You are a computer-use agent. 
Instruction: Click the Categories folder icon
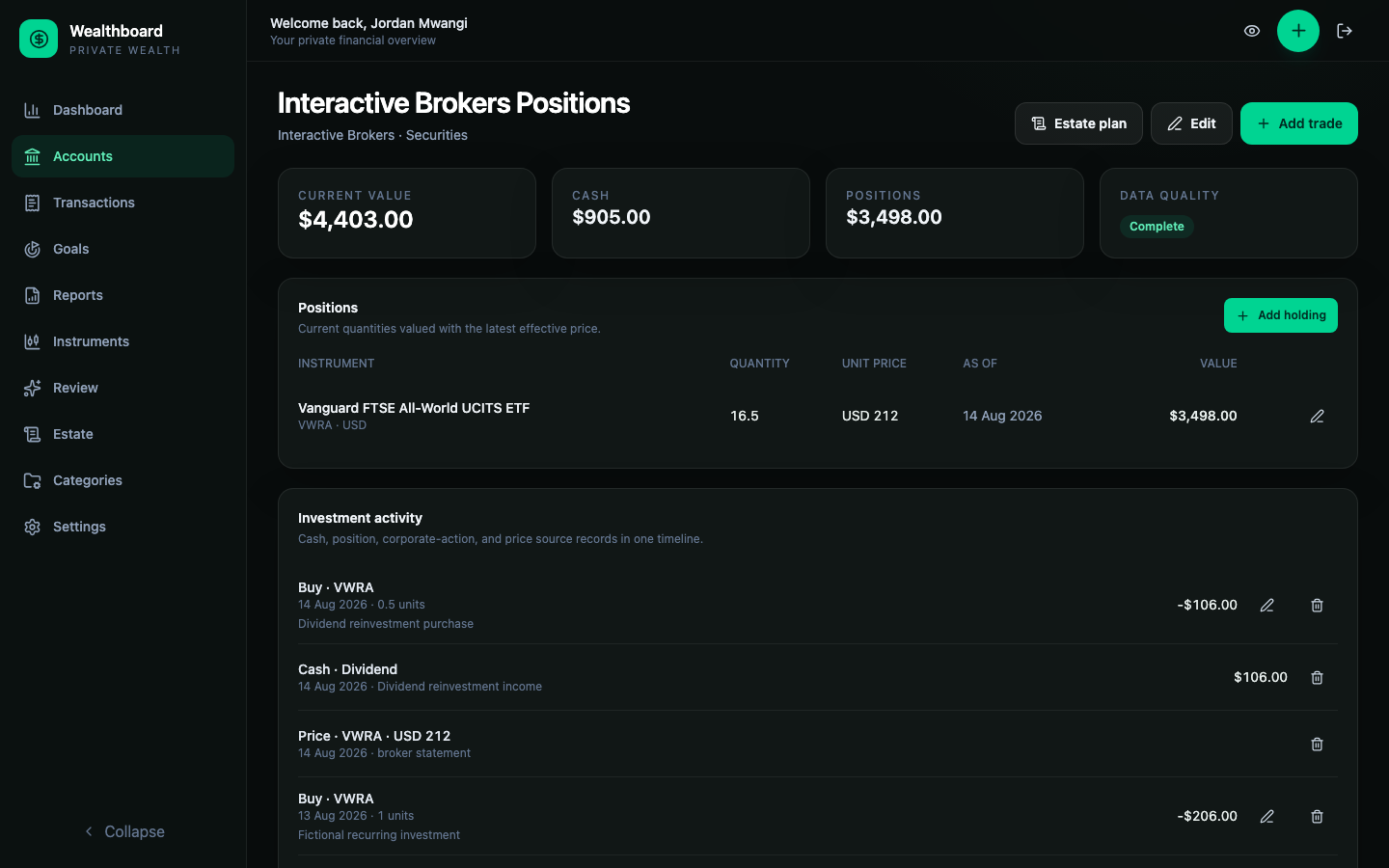32,480
